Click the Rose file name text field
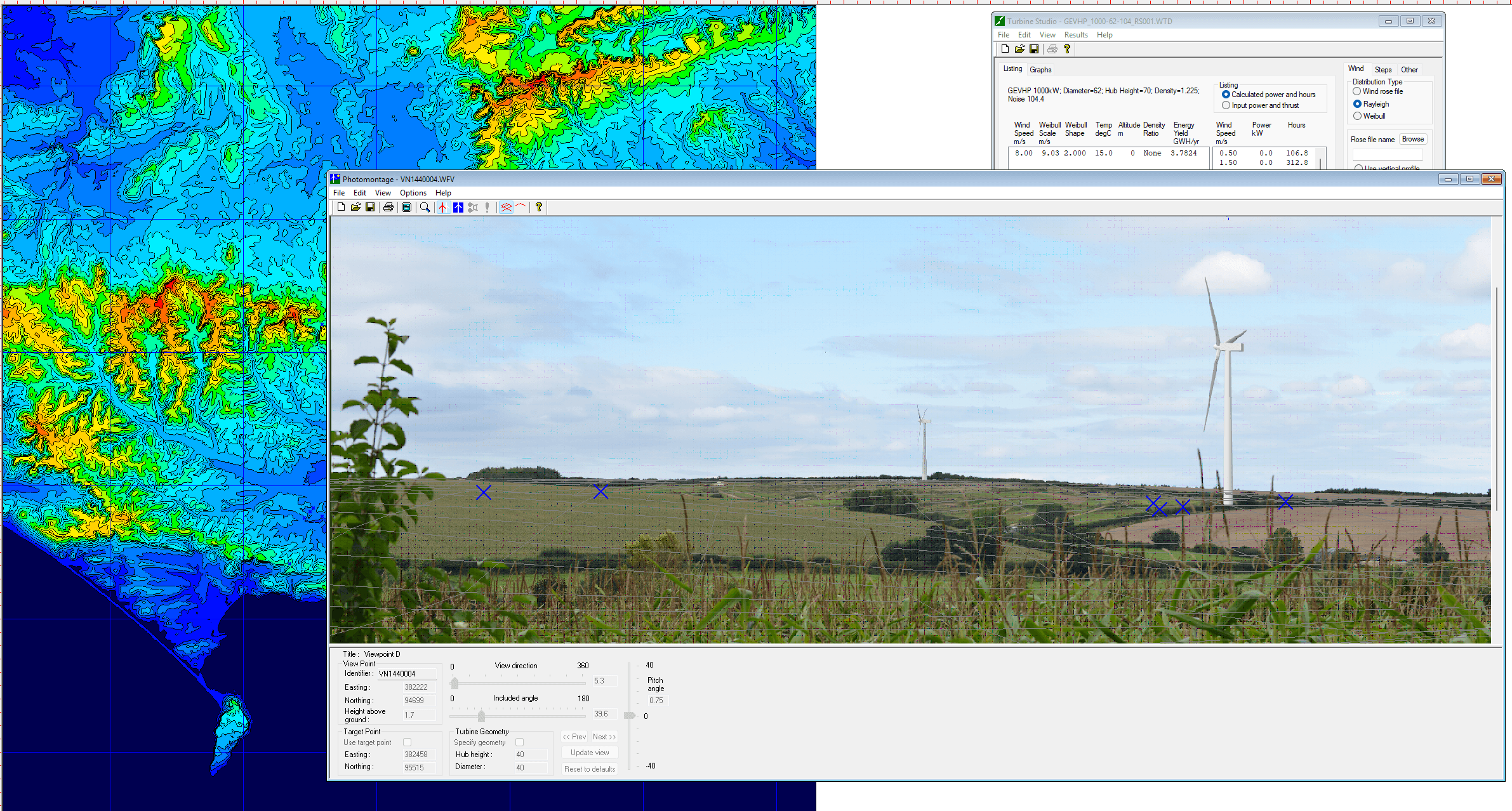Screen dimensions: 1512x811 tap(1388, 155)
